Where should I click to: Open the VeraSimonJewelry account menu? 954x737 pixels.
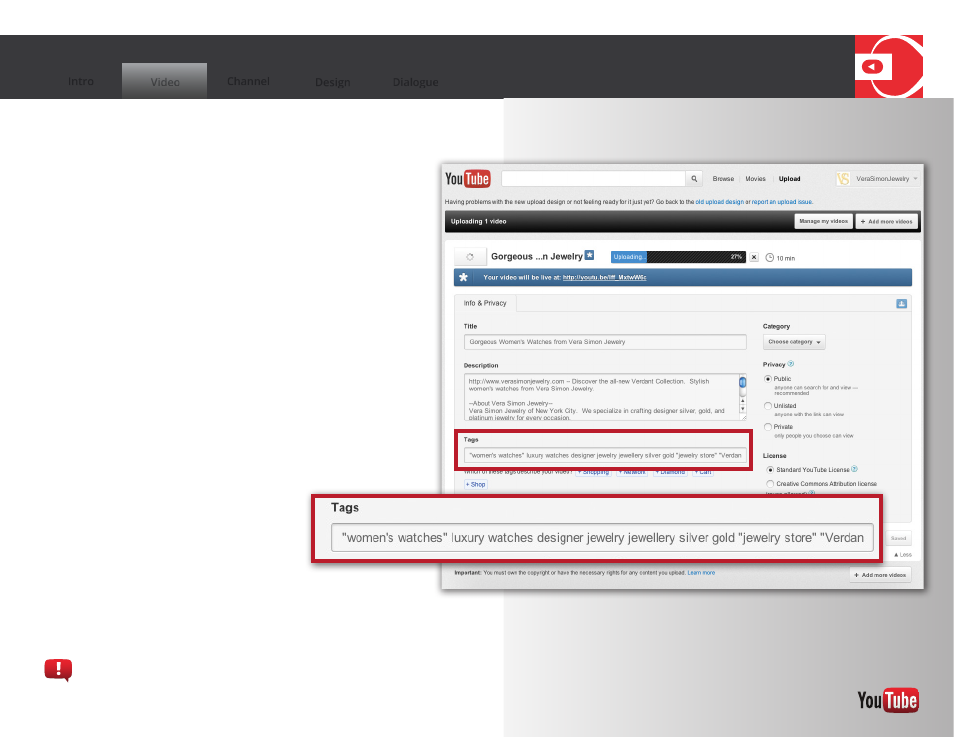(886, 178)
